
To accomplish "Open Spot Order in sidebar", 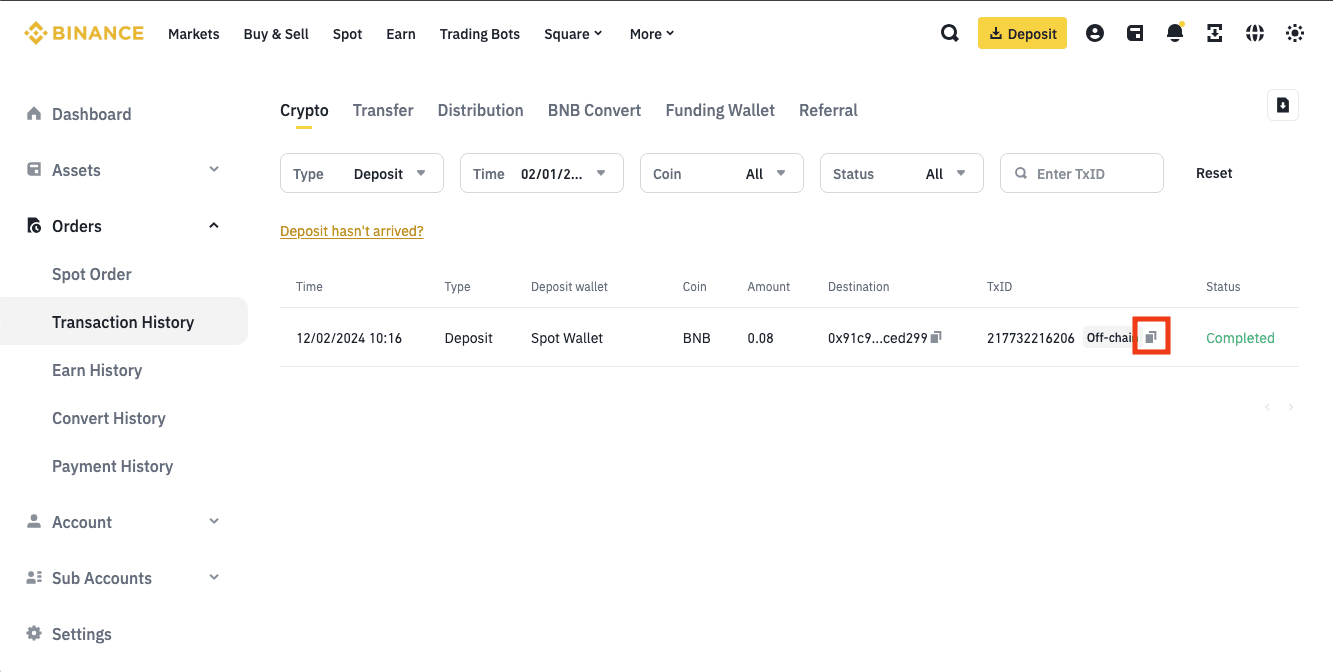I will [92, 274].
